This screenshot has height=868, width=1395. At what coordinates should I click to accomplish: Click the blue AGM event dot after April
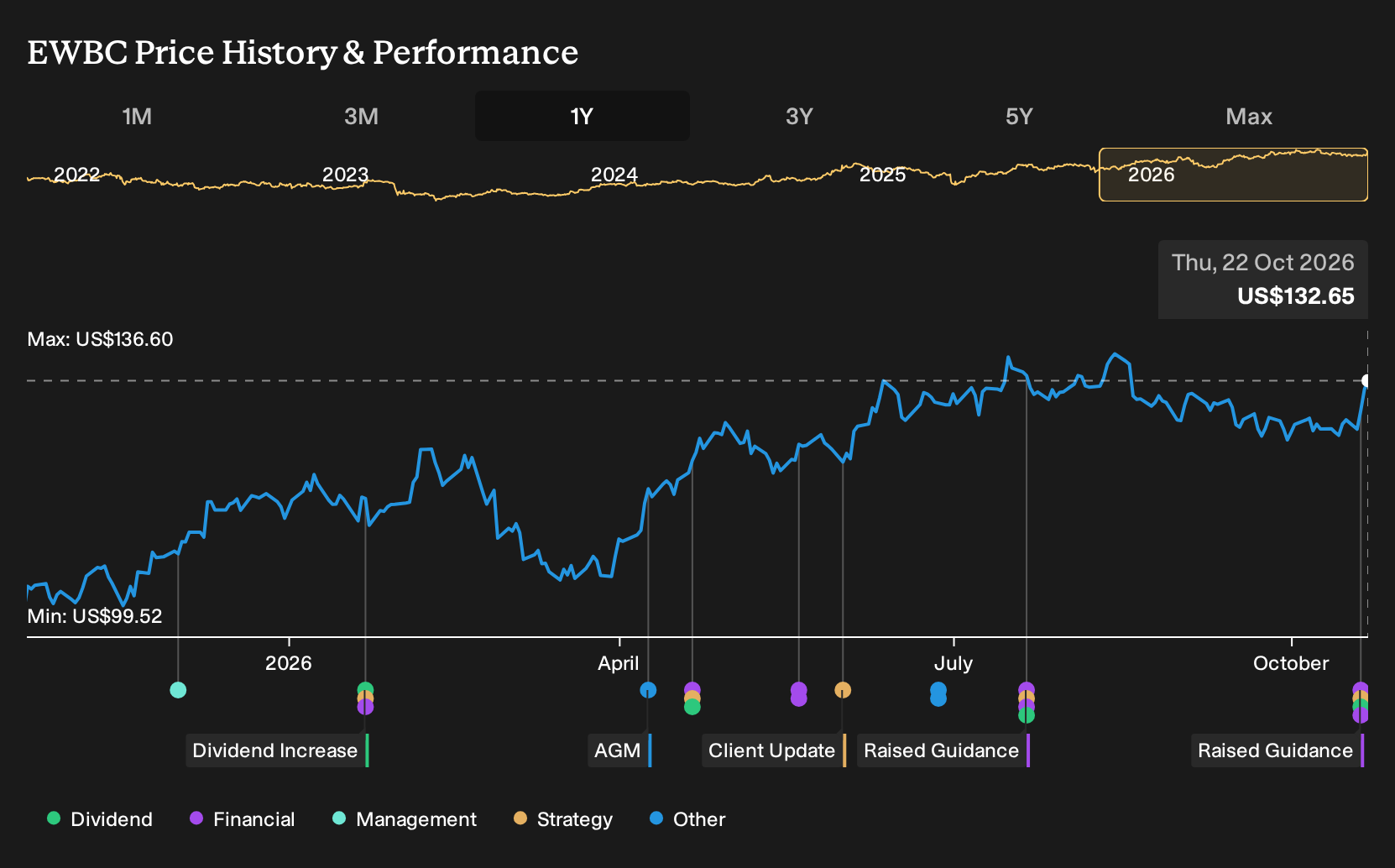coord(648,690)
